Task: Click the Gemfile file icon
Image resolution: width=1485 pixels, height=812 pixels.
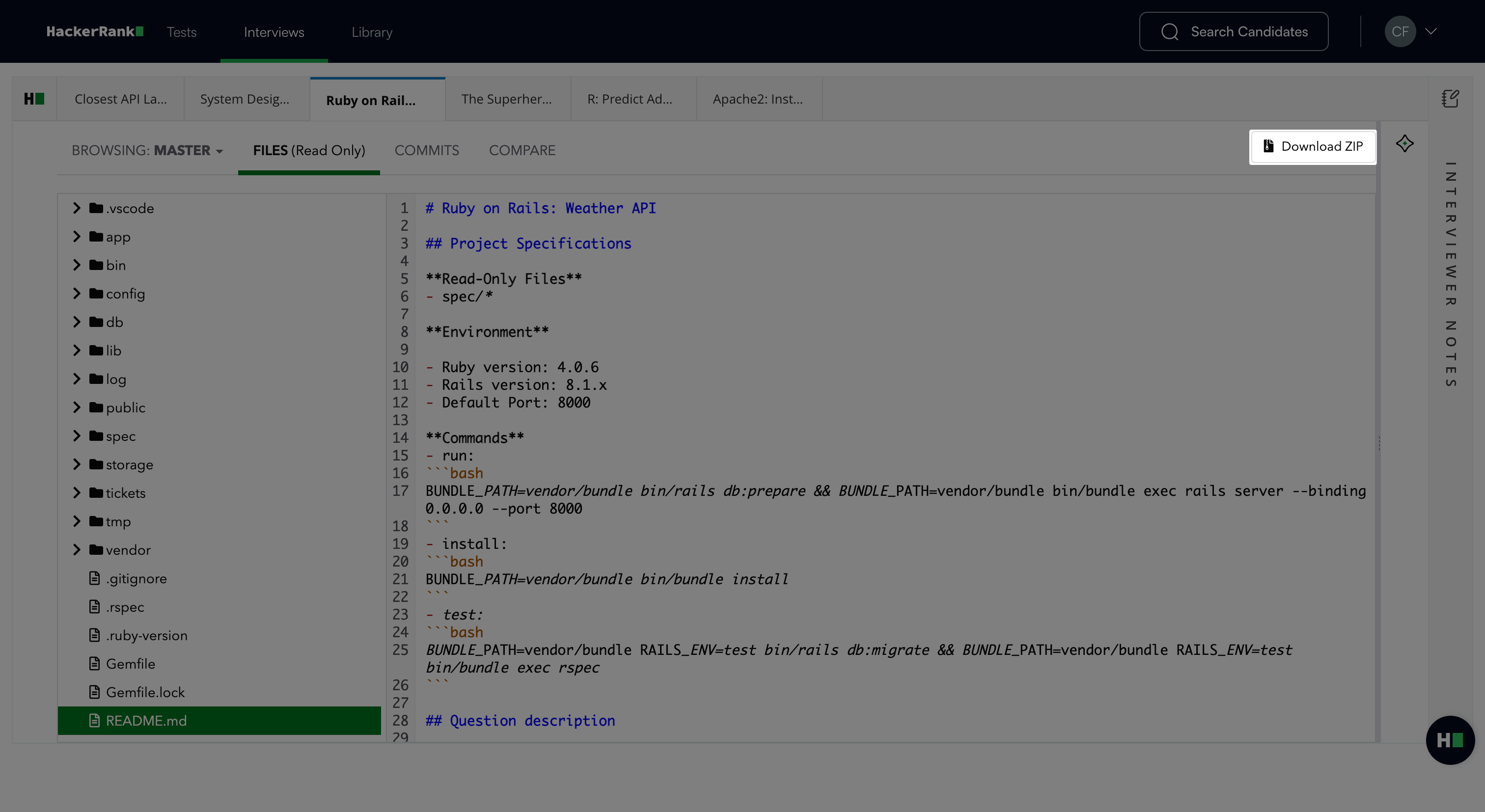Action: pyautogui.click(x=95, y=663)
